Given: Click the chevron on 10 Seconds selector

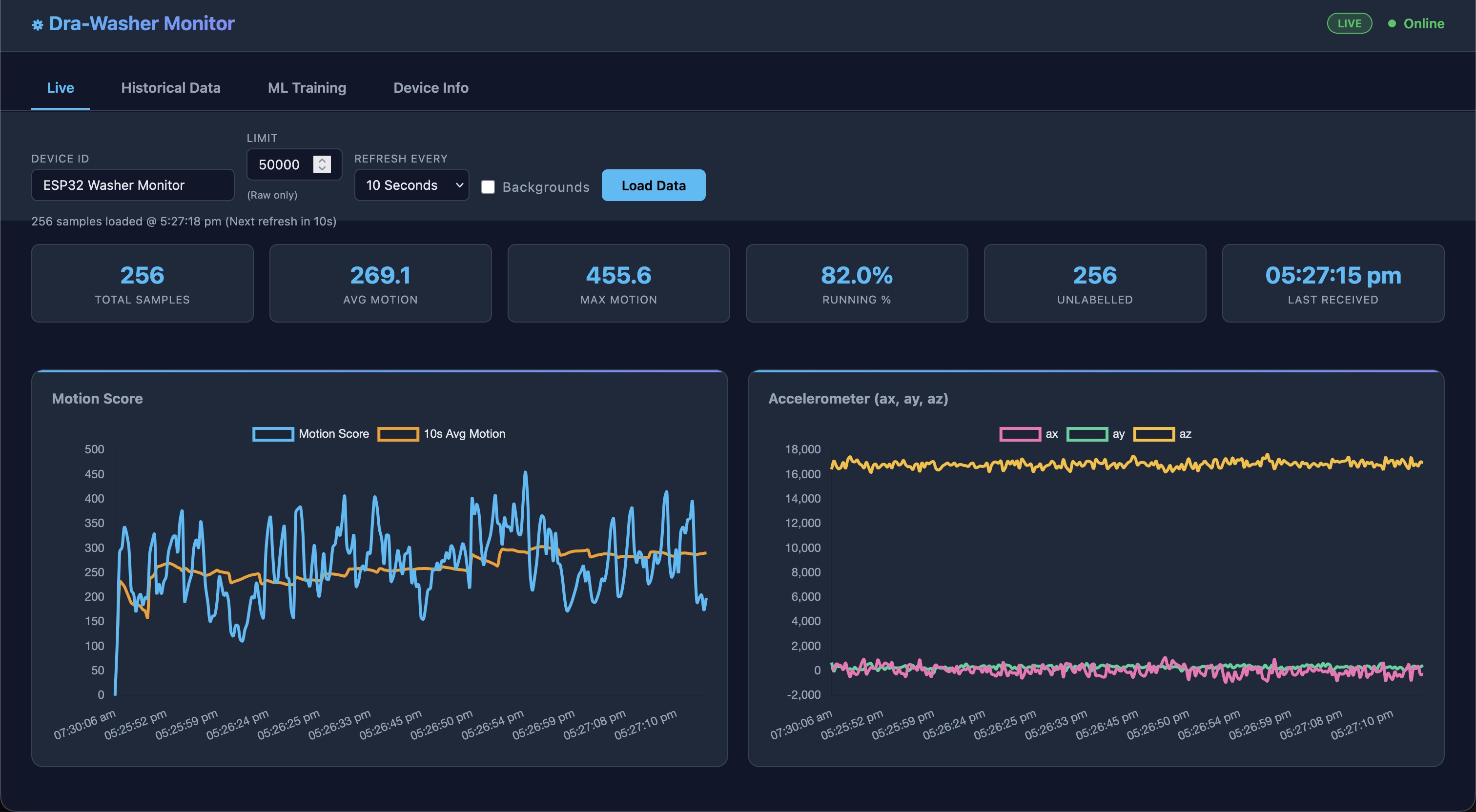Looking at the screenshot, I should click(x=459, y=185).
